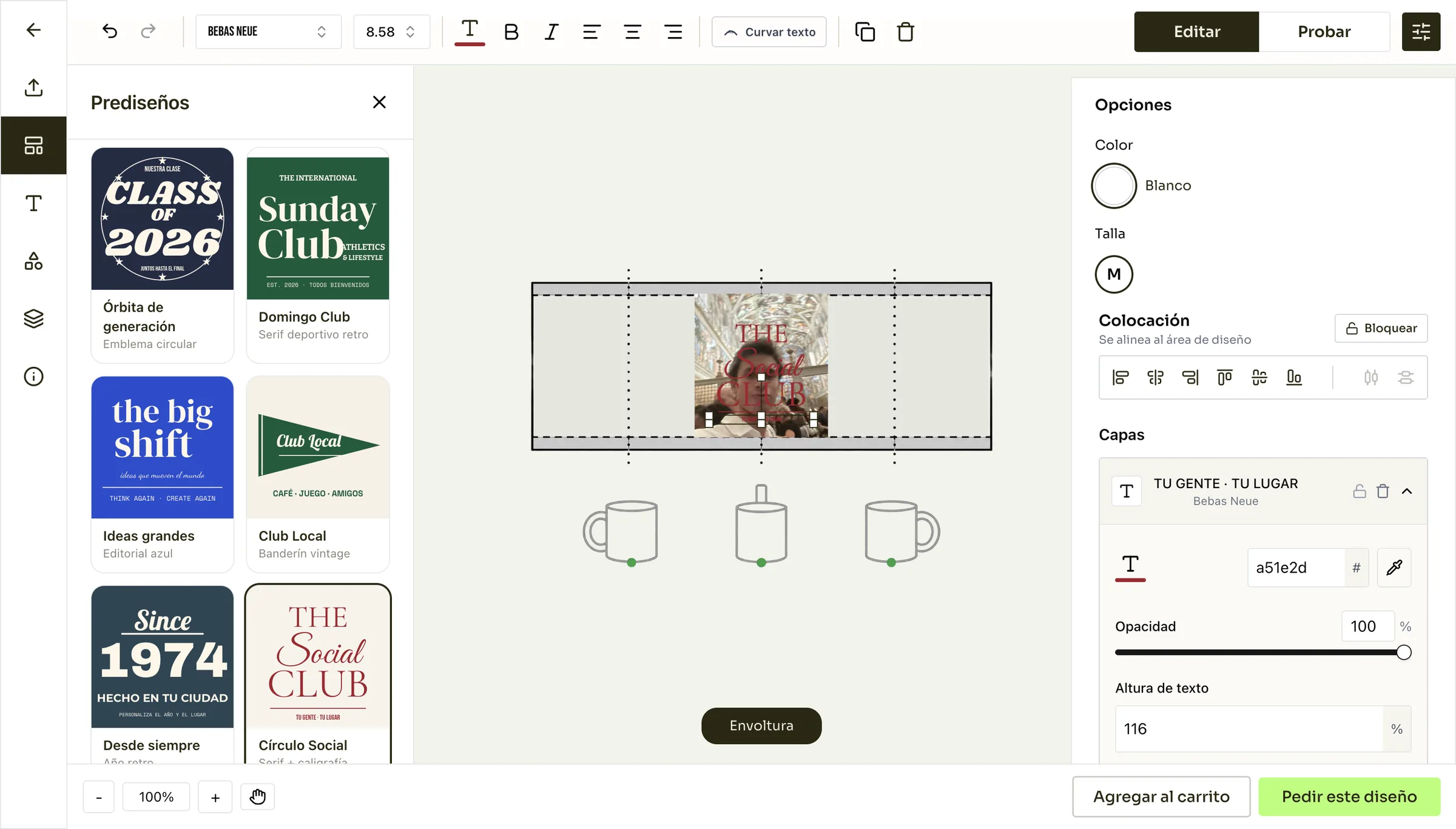Switch to the Probar tab
1456x829 pixels.
click(x=1324, y=32)
